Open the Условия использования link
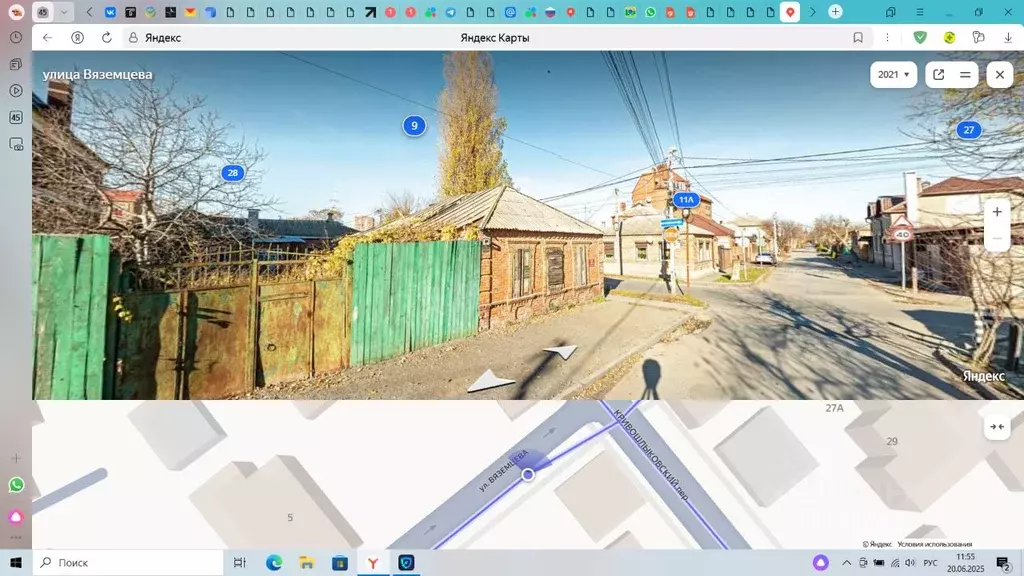The height and width of the screenshot is (576, 1024). click(935, 544)
